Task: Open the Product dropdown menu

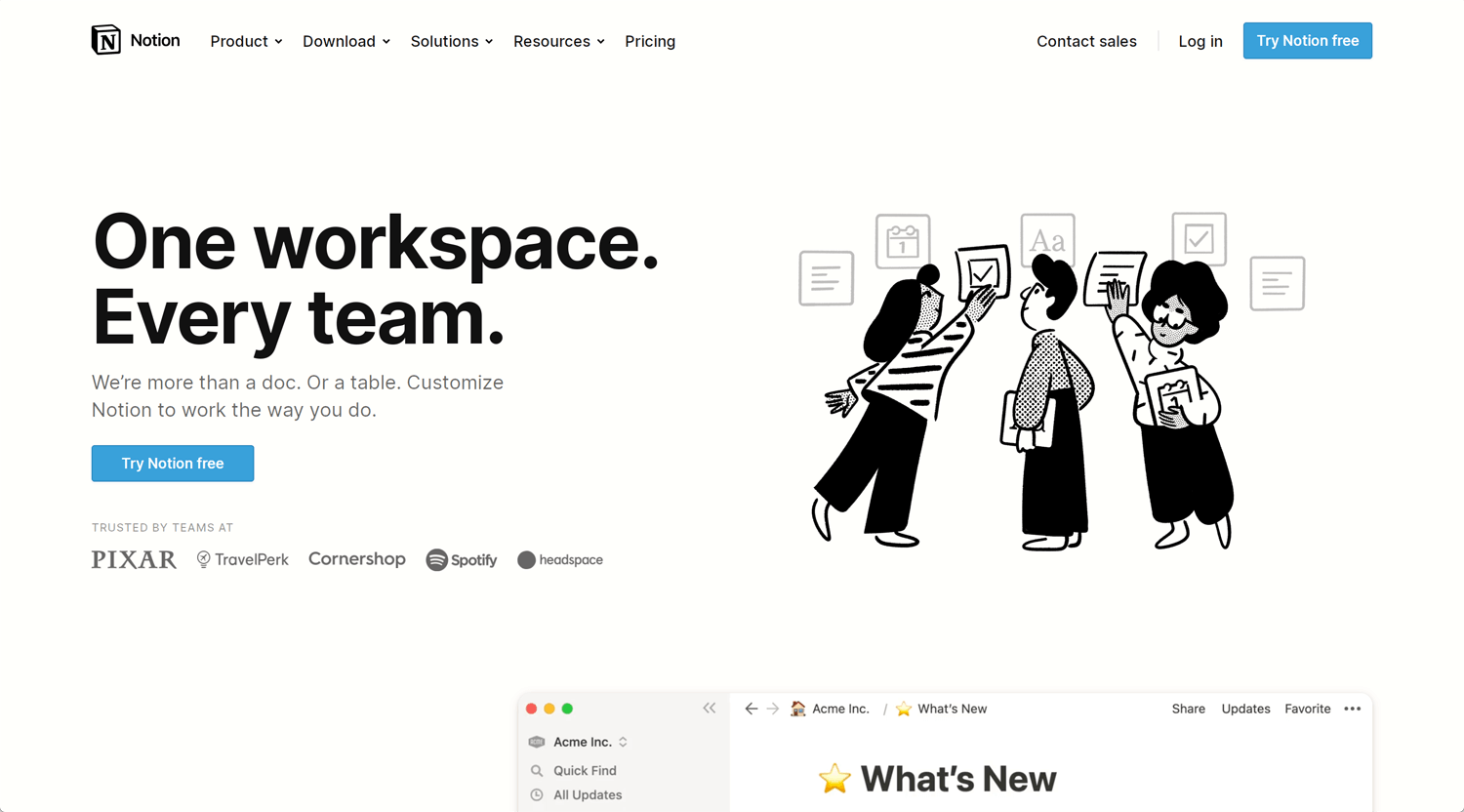Action: coord(246,41)
